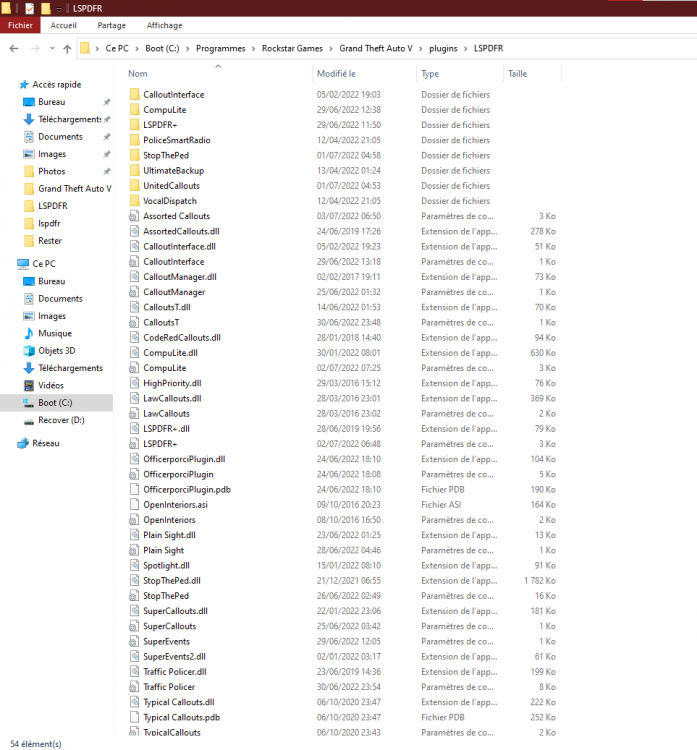This screenshot has height=750, width=697.
Task: Go up one folder level arrow
Action: (67, 48)
